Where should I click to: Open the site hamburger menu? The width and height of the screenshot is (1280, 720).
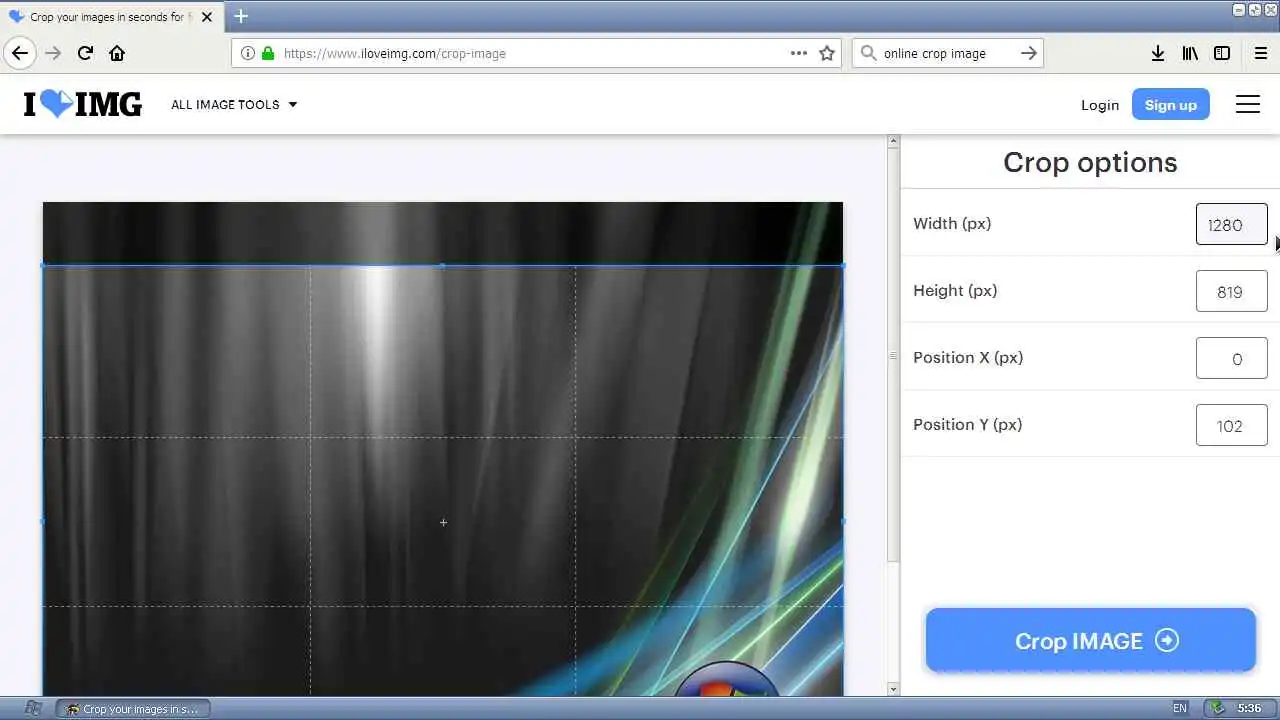coord(1248,104)
